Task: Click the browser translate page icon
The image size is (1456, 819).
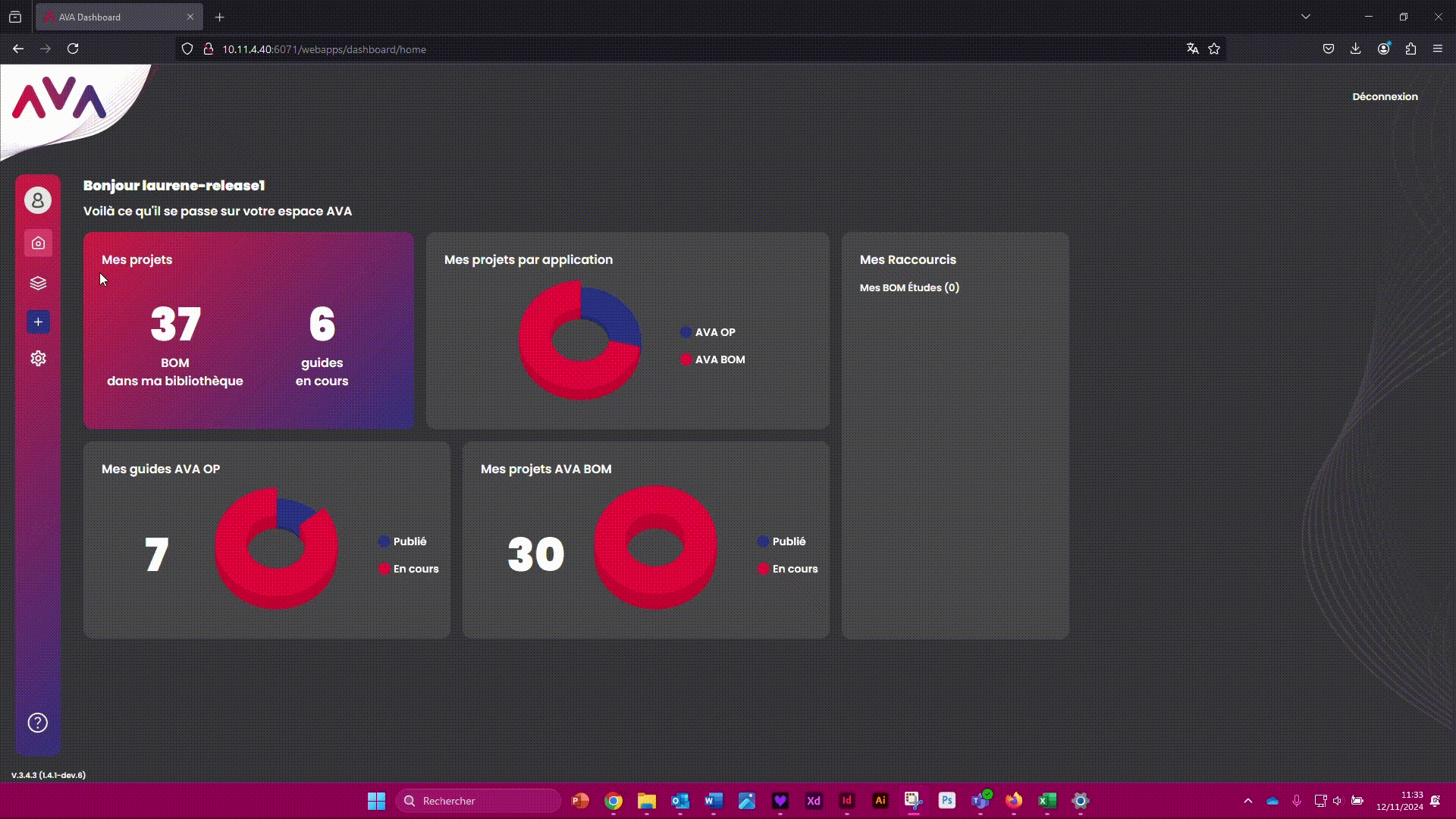Action: 1192,49
